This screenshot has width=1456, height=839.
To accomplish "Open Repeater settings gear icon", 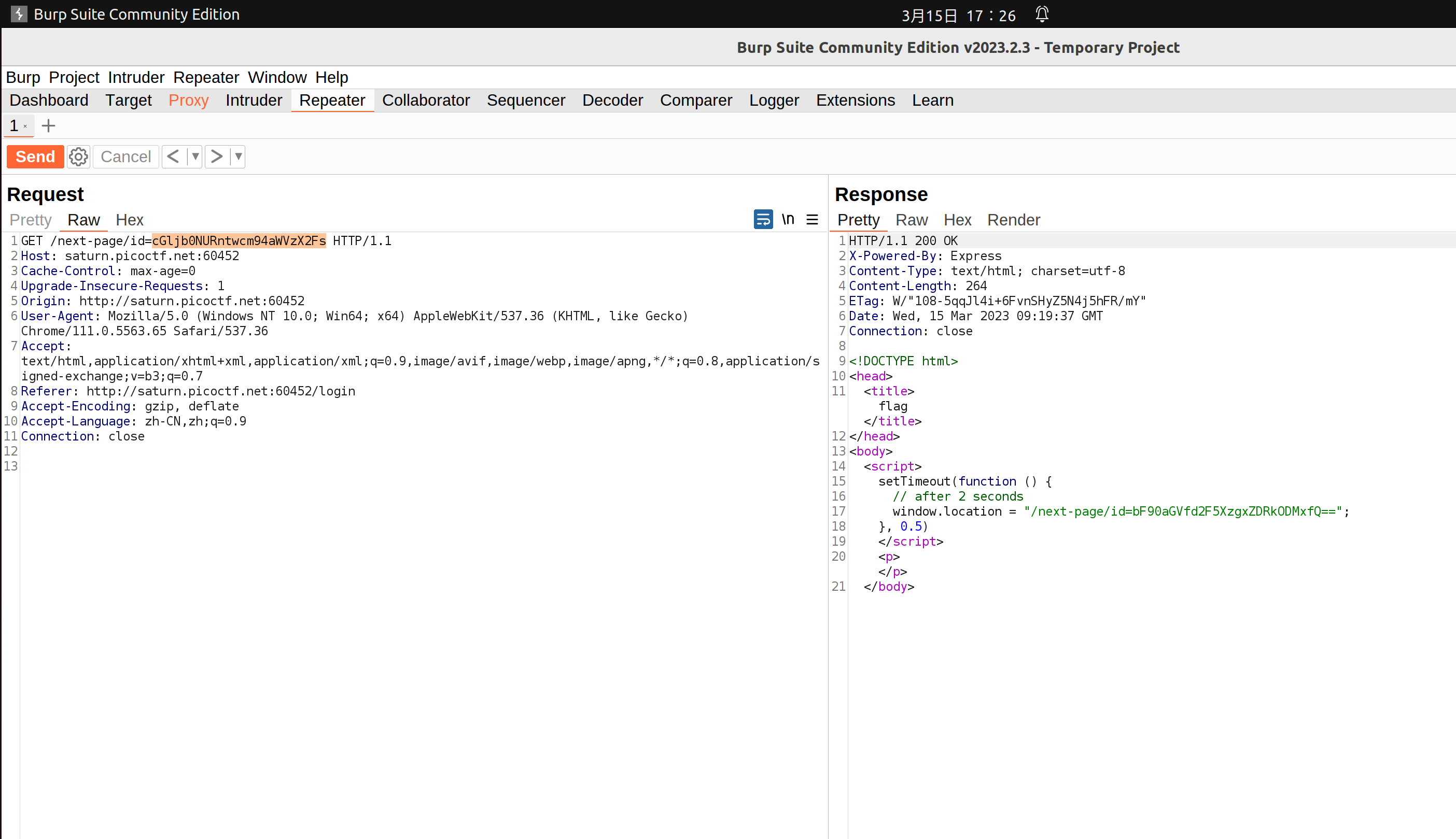I will pyautogui.click(x=78, y=157).
